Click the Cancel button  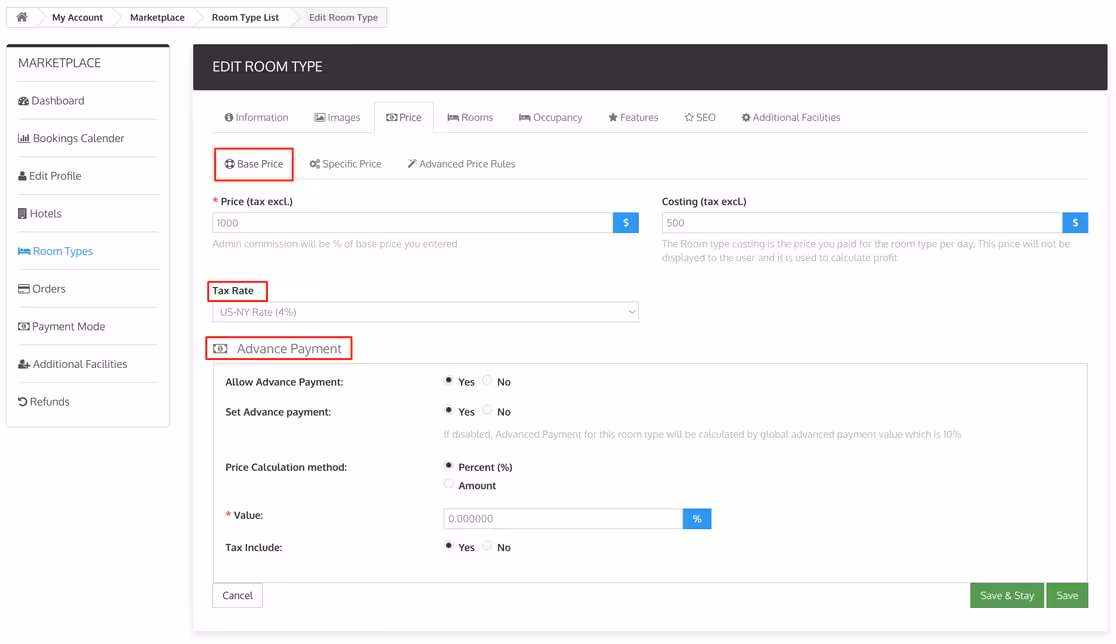238,596
